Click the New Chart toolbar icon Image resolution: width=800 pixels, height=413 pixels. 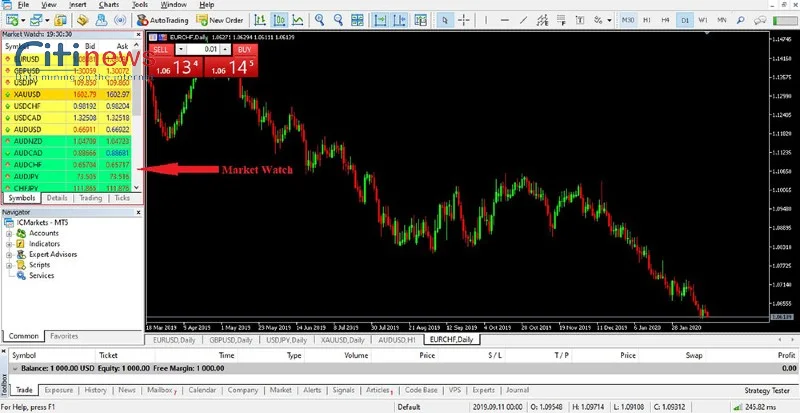[x=11, y=20]
